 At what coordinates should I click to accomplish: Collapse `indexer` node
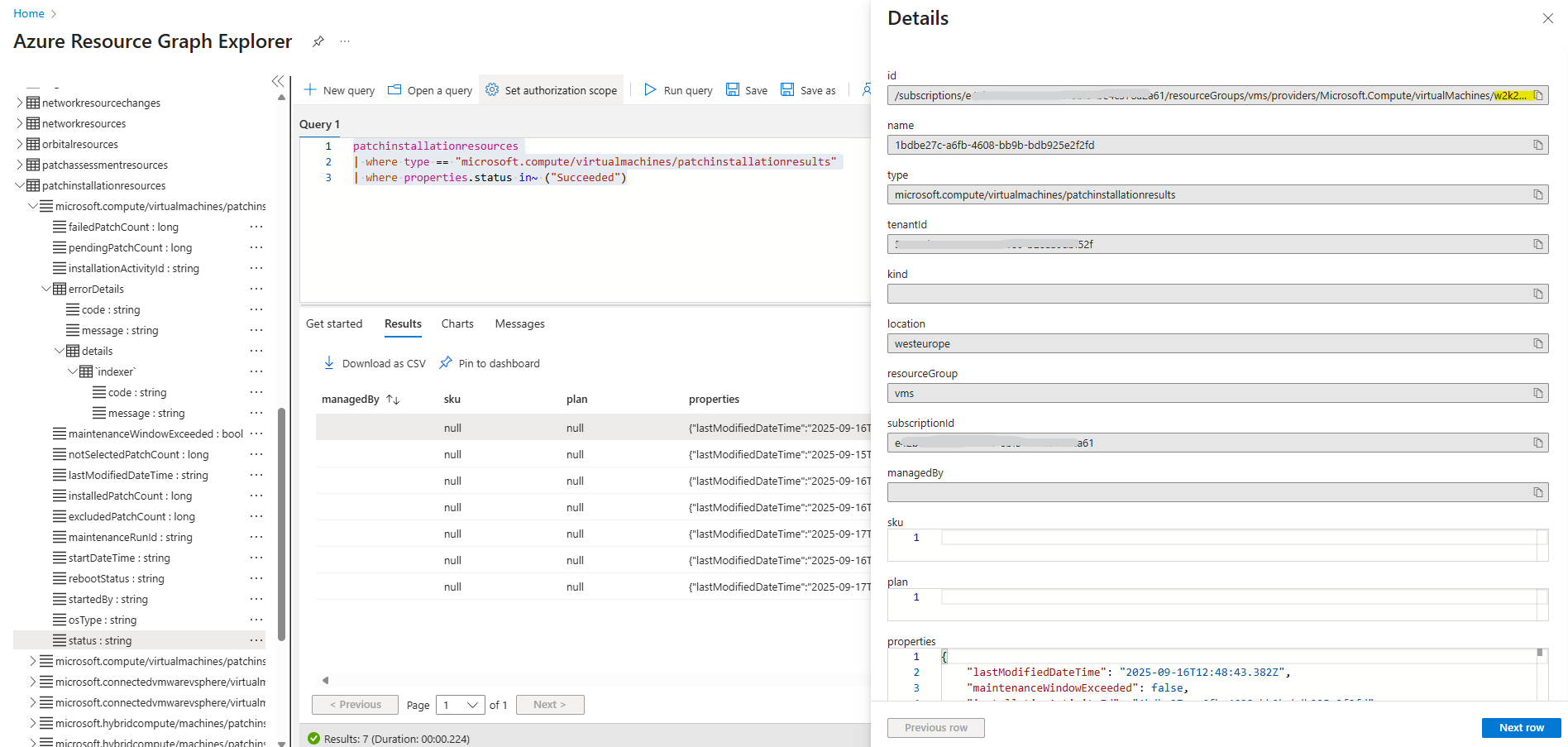click(x=73, y=371)
